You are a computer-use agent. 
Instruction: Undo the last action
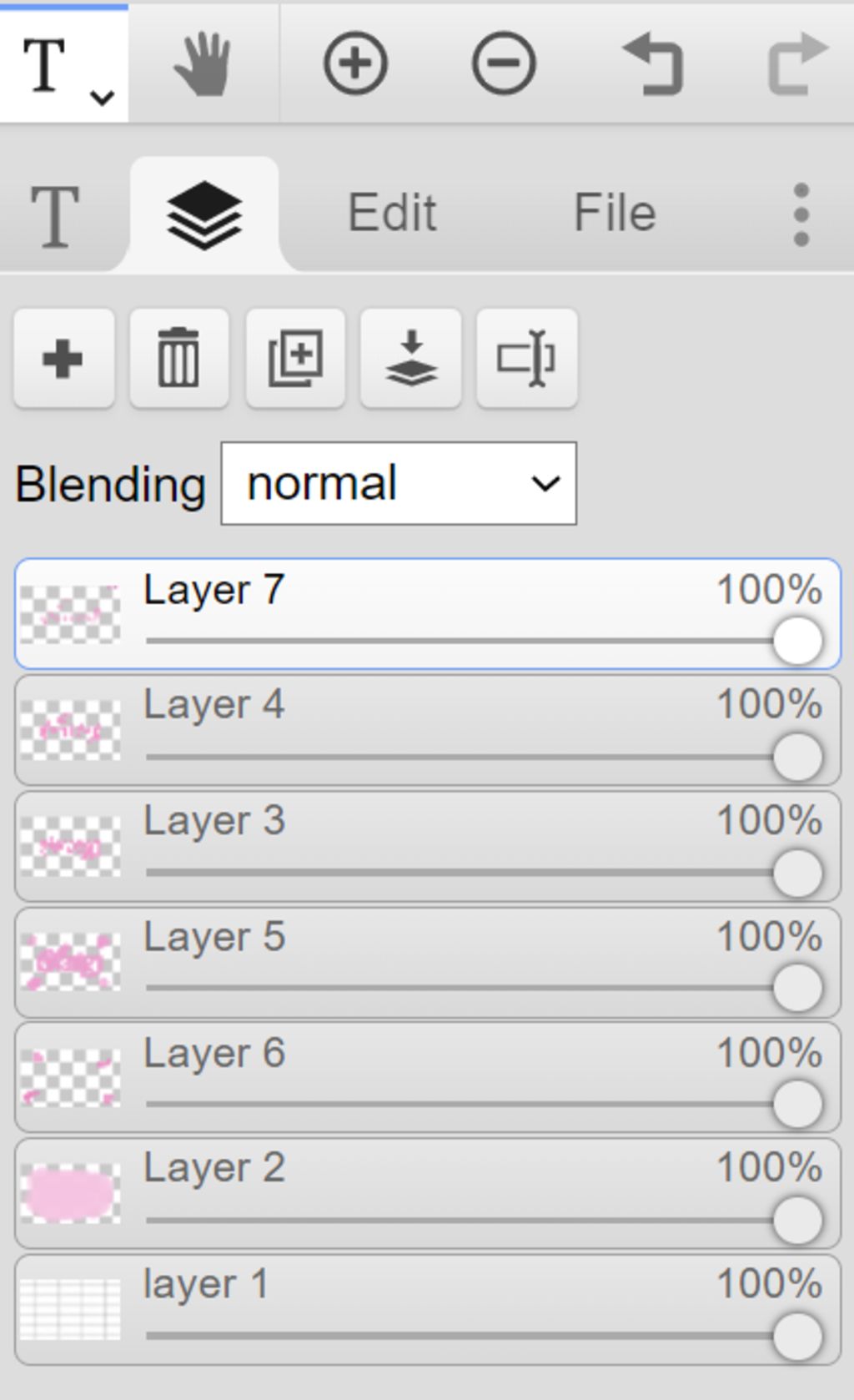tap(653, 63)
